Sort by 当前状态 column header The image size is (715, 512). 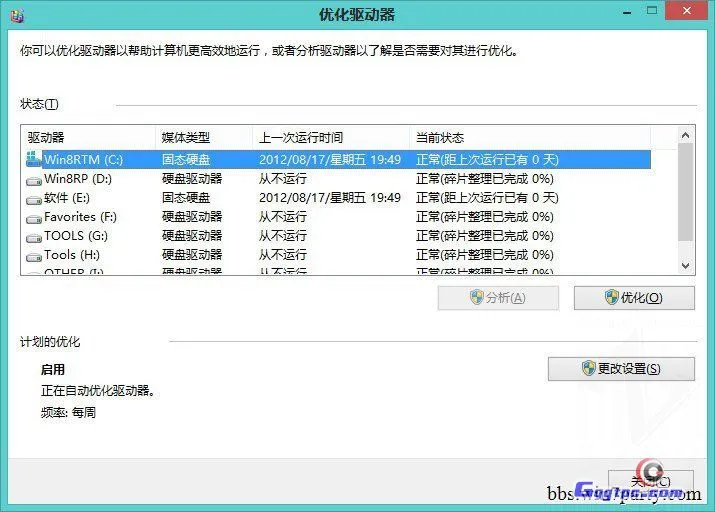pyautogui.click(x=530, y=137)
